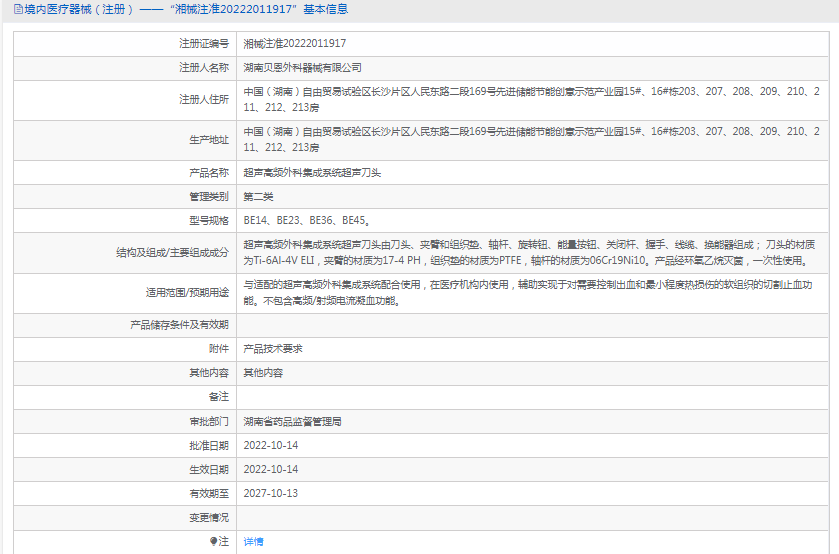Screen dimensions: 839x554
Task: Click the 管理类别 label
Action: (209, 196)
